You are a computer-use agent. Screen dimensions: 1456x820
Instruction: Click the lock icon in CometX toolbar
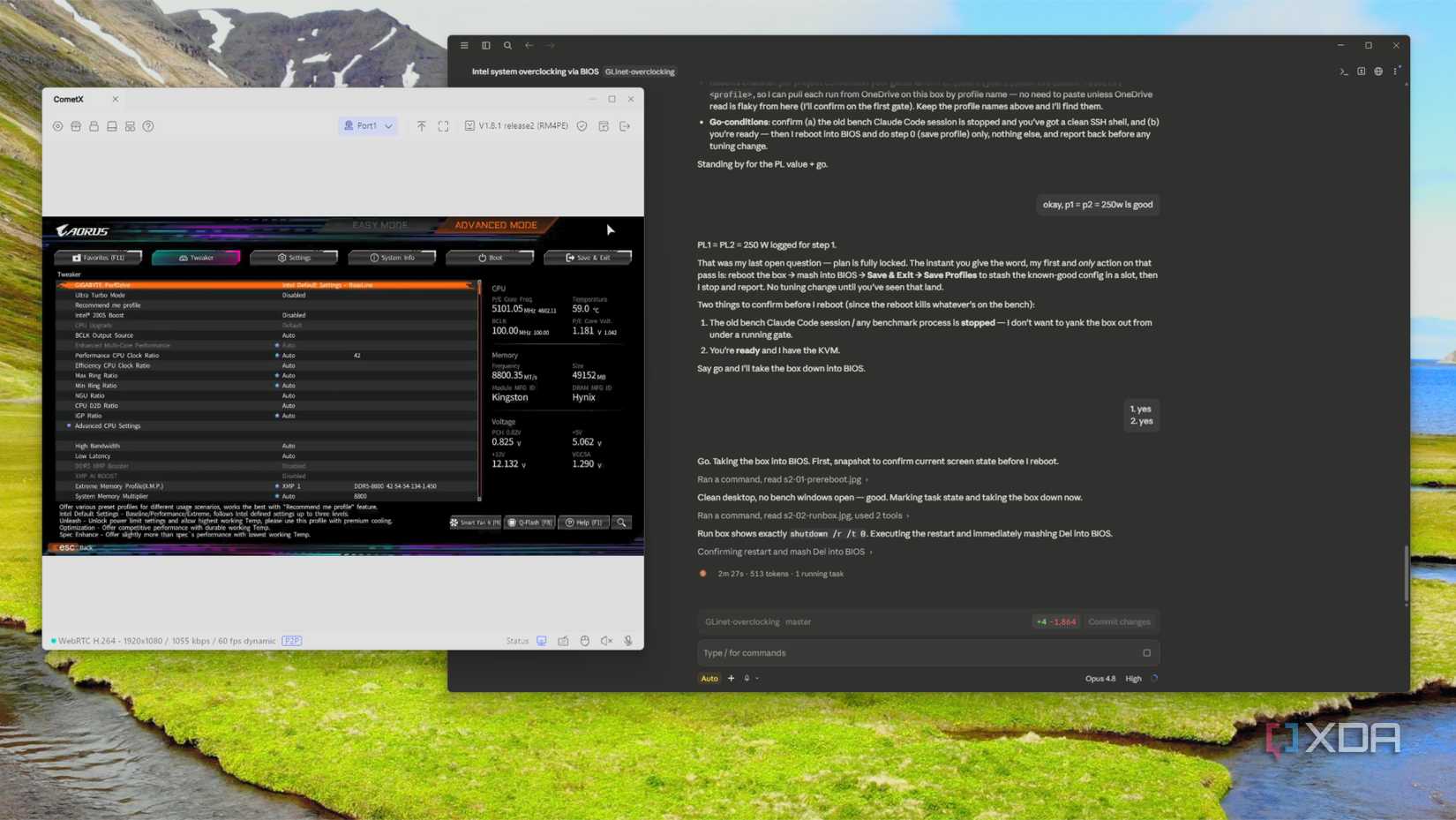pos(94,126)
